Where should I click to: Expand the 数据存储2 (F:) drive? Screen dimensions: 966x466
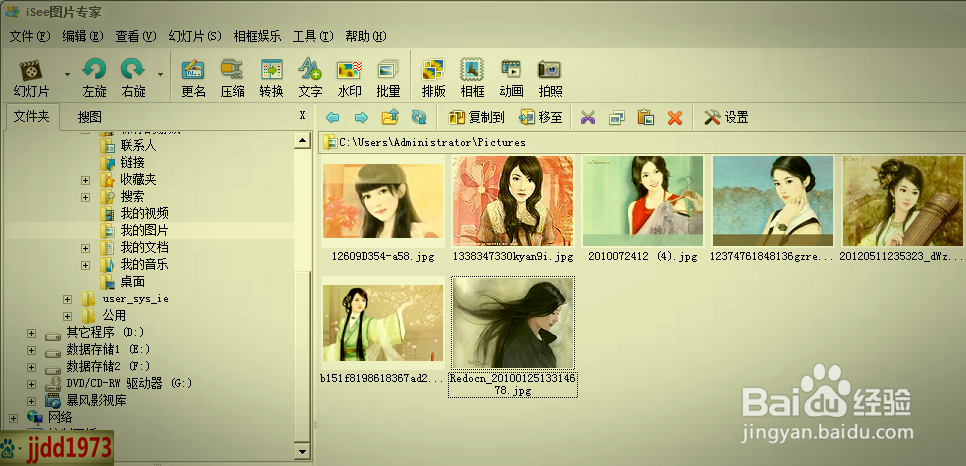point(31,367)
